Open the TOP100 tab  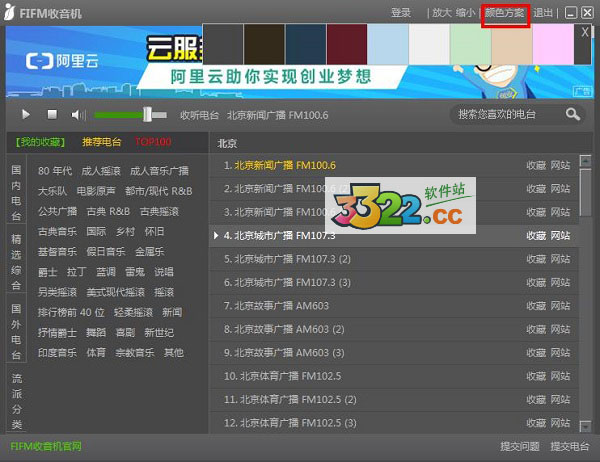point(153,143)
